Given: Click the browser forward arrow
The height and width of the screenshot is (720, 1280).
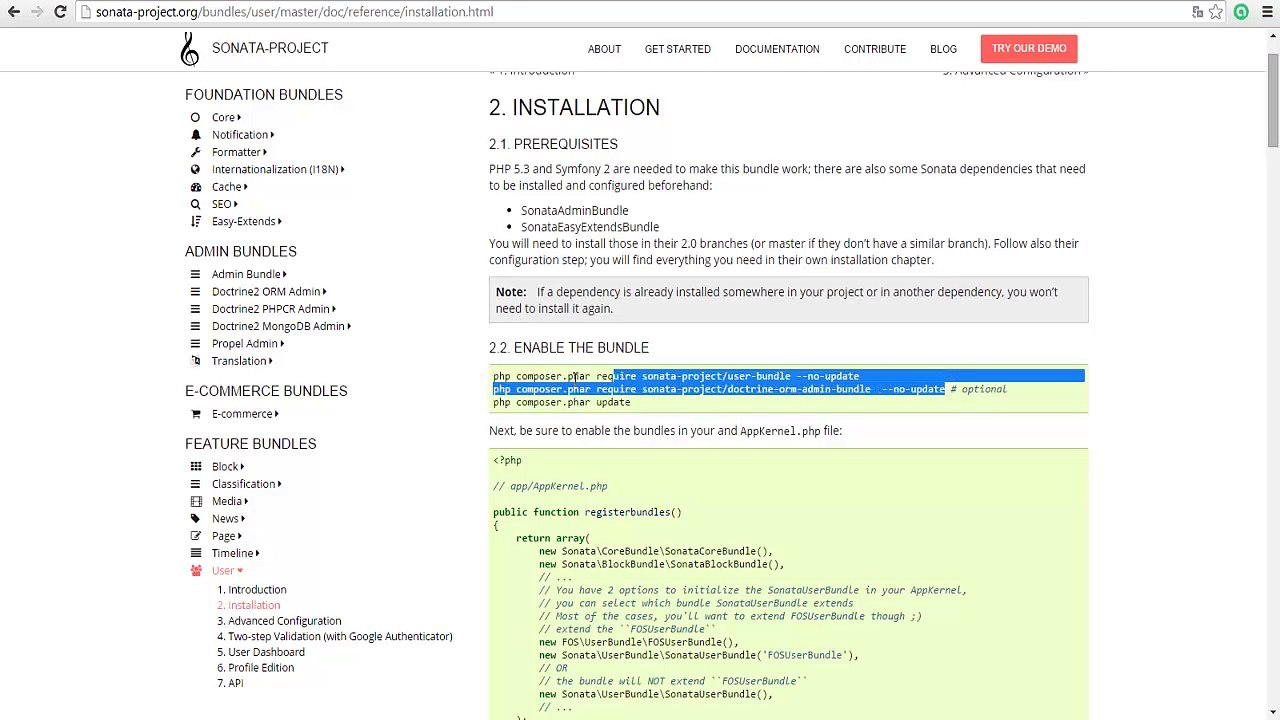Looking at the screenshot, I should (x=37, y=12).
